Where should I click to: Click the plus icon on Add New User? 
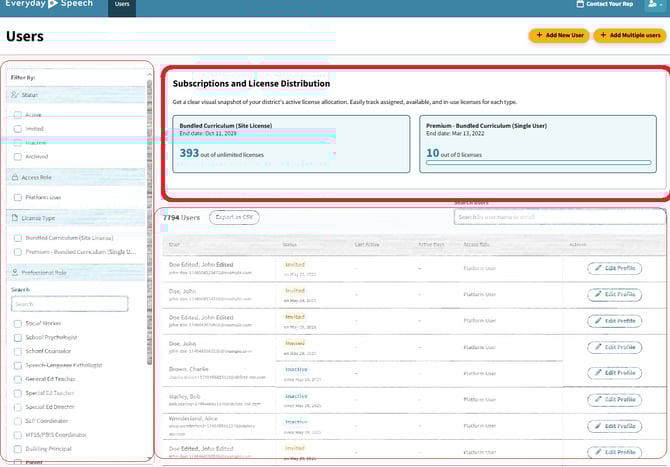(539, 35)
